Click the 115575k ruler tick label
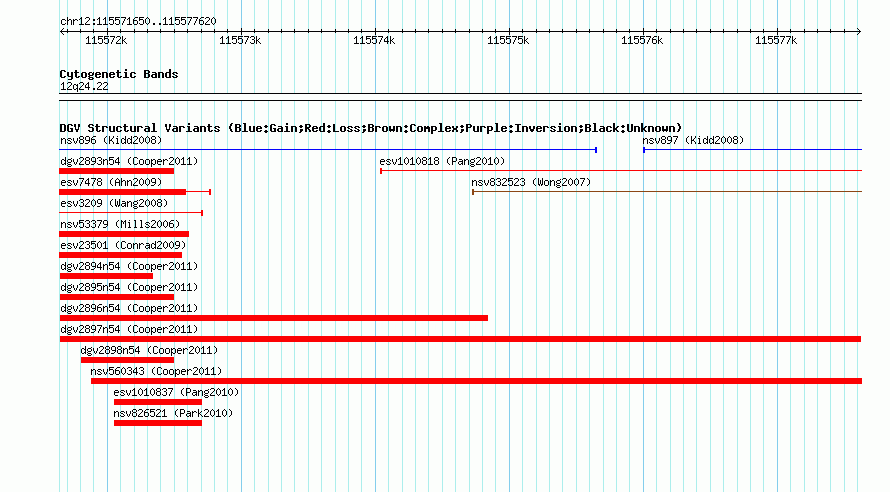The height and width of the screenshot is (492, 890). 508,40
